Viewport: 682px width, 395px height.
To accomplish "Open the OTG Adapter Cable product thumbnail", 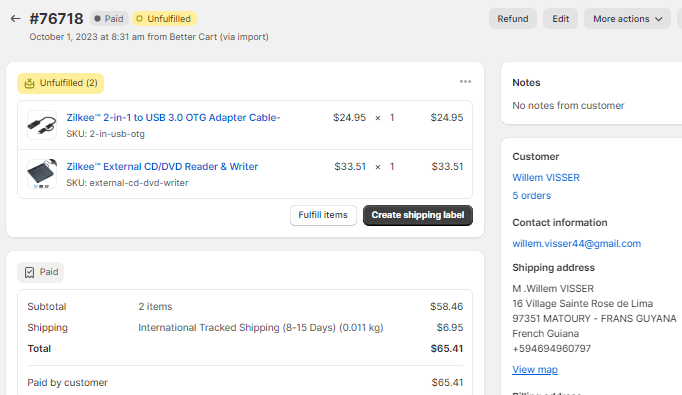I will pyautogui.click(x=42, y=125).
